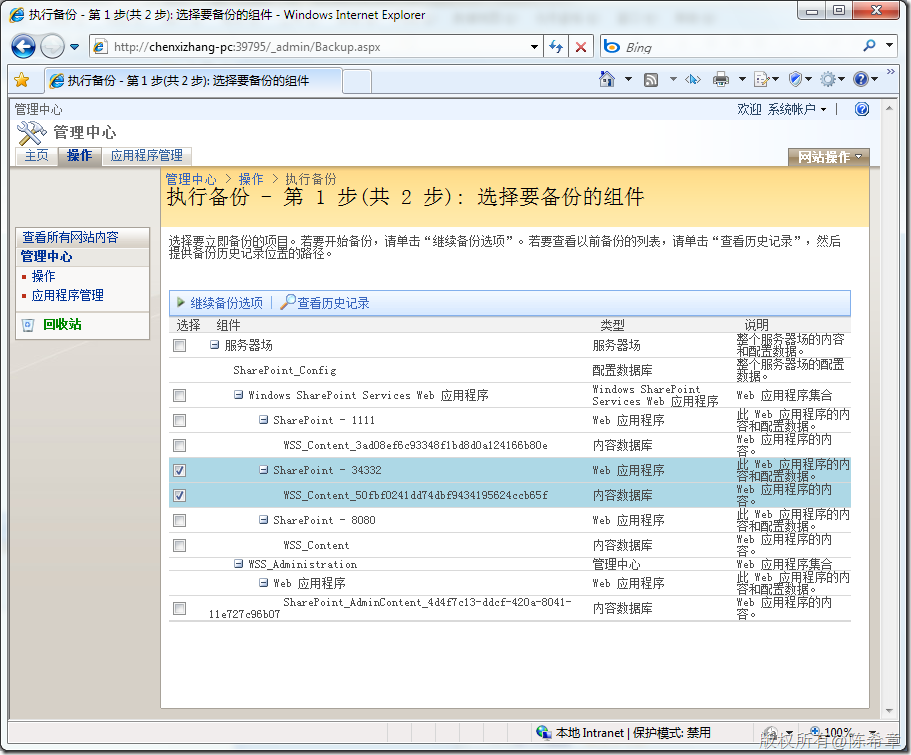Open the Tools gear menu icon
Image resolution: width=911 pixels, height=755 pixels.
tap(831, 79)
